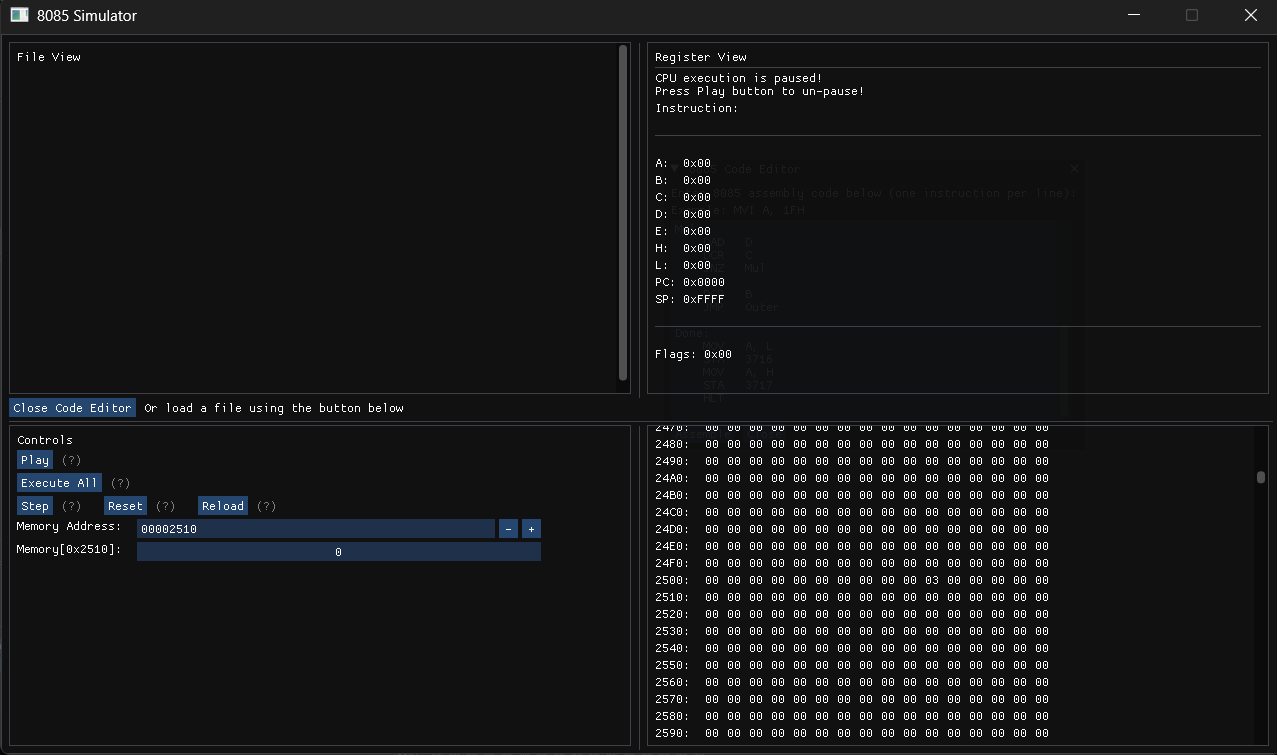
Task: Click the C register value row
Action: click(683, 197)
